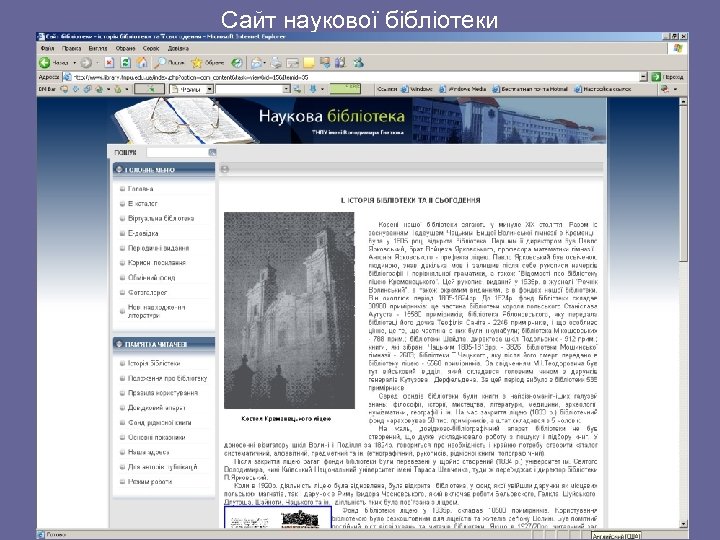The width and height of the screenshot is (720, 540).
Task: Click the Research books toolbar icon
Action: click(x=340, y=62)
